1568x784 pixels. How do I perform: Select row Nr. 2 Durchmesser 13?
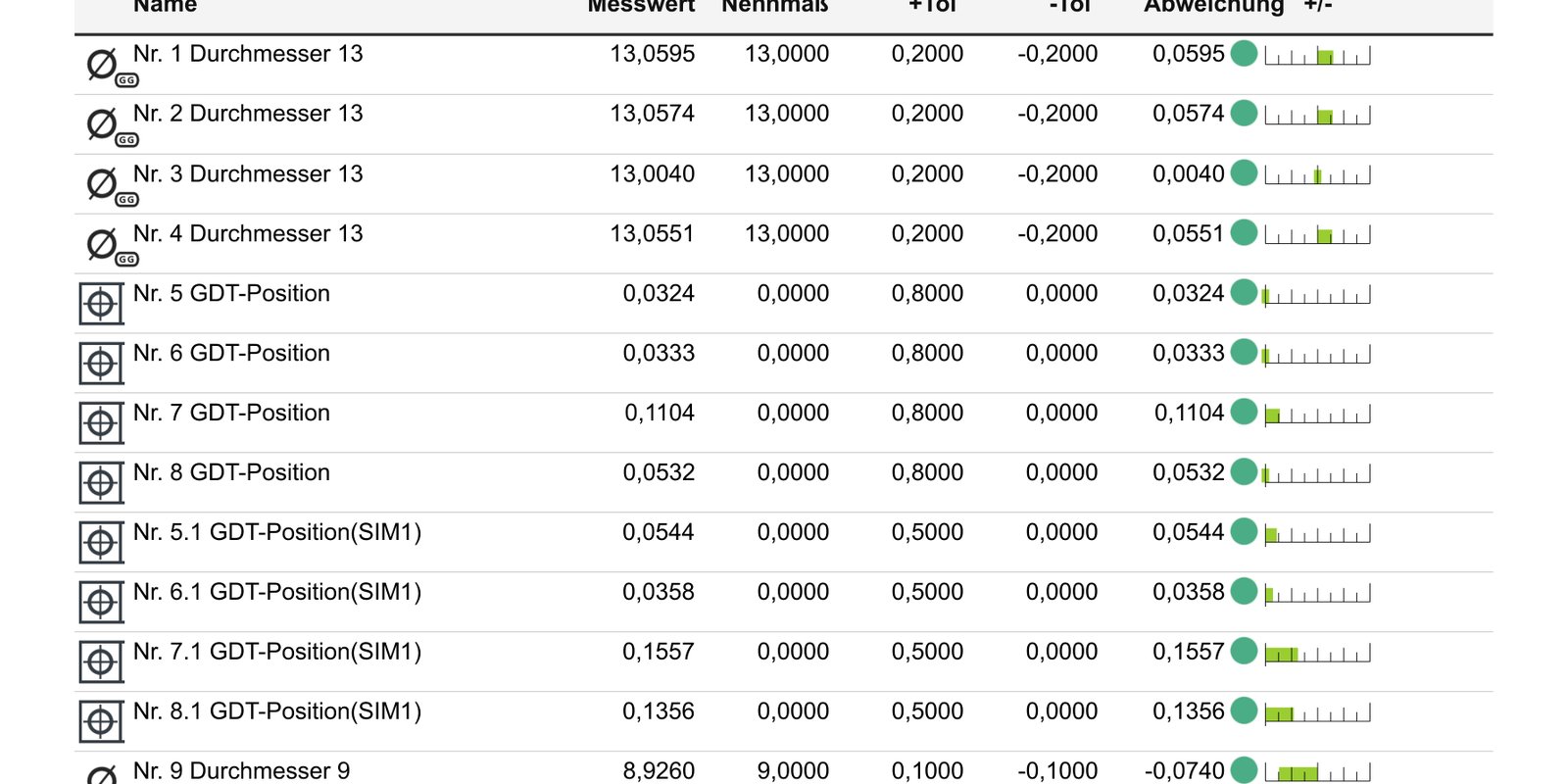pos(784,124)
